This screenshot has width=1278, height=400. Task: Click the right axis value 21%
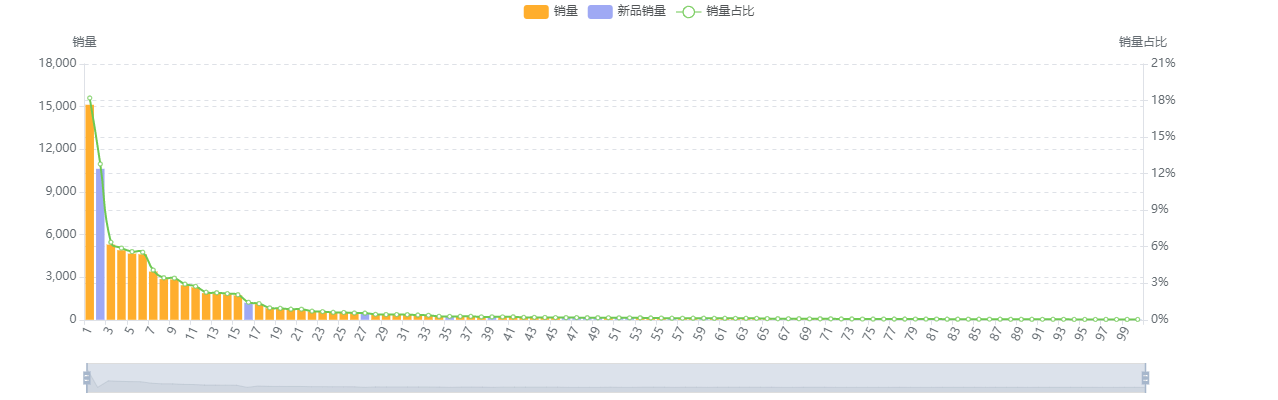click(1163, 63)
